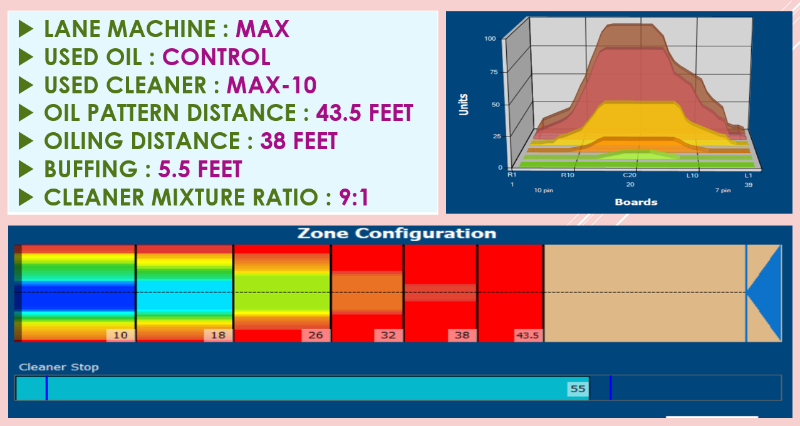Select the zone ending at 38 feet
This screenshot has height=426, width=800.
[x=441, y=292]
